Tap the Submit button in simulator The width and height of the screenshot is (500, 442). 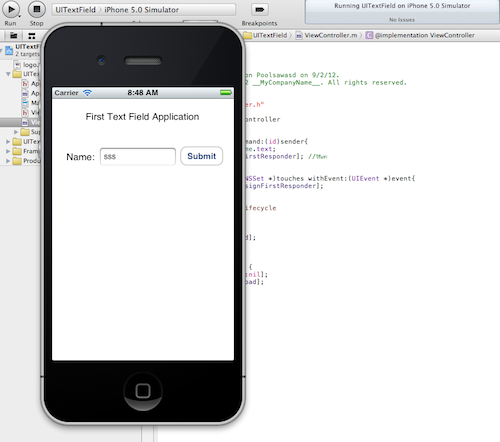click(x=201, y=156)
